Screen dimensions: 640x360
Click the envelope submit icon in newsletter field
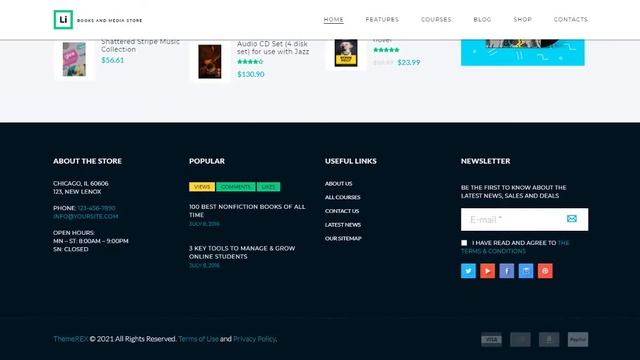(x=572, y=219)
